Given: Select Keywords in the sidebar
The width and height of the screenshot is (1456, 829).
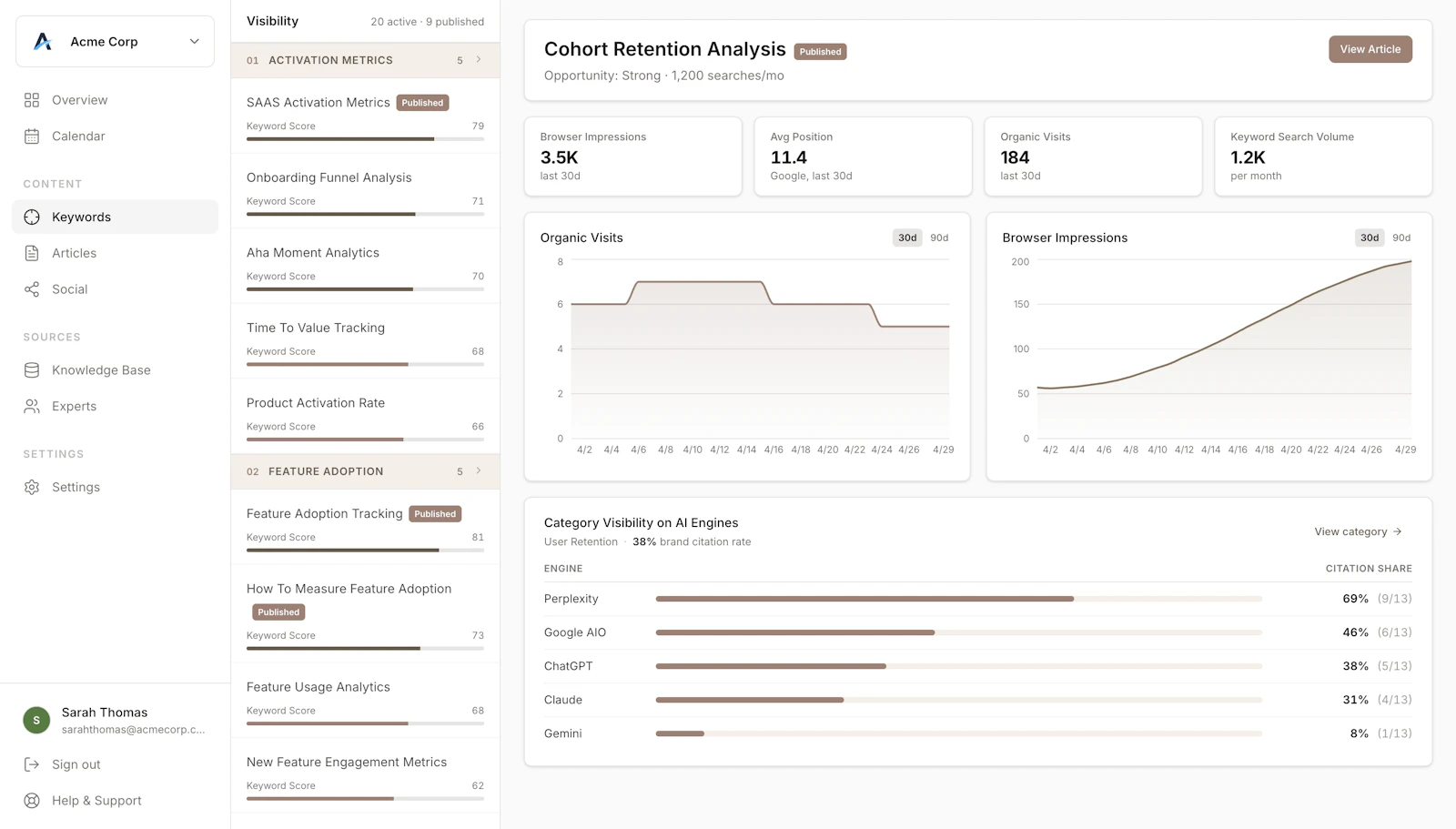Looking at the screenshot, I should point(115,217).
